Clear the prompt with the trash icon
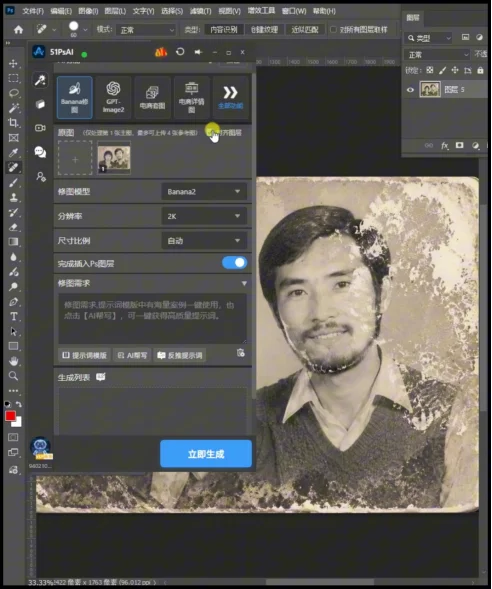This screenshot has width=492, height=589. tap(241, 353)
